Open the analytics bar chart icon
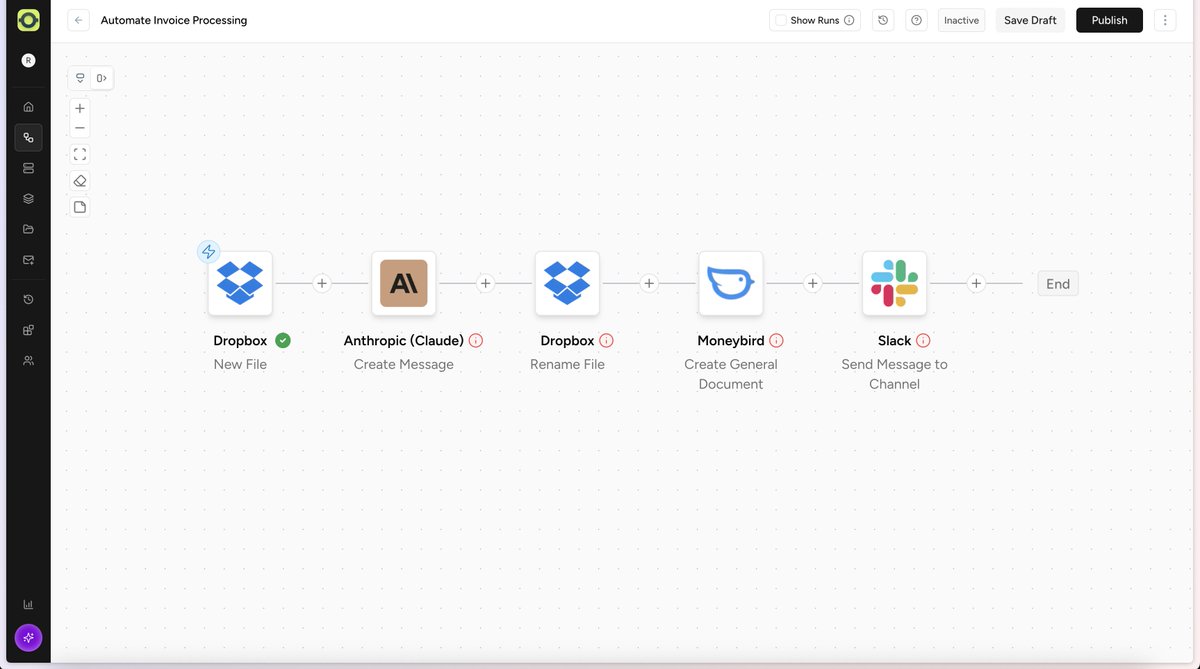The height and width of the screenshot is (669, 1200). tap(28, 604)
